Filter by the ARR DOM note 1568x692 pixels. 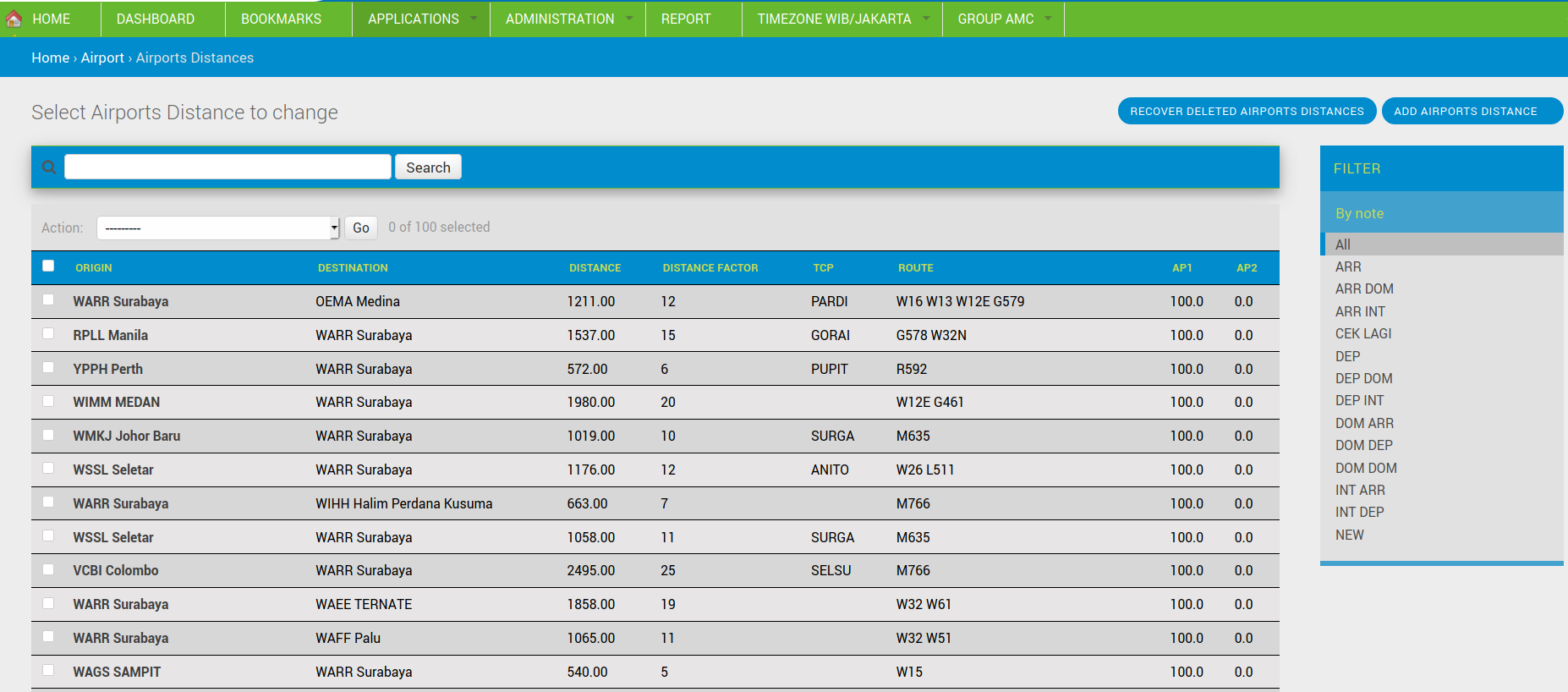coord(1364,289)
